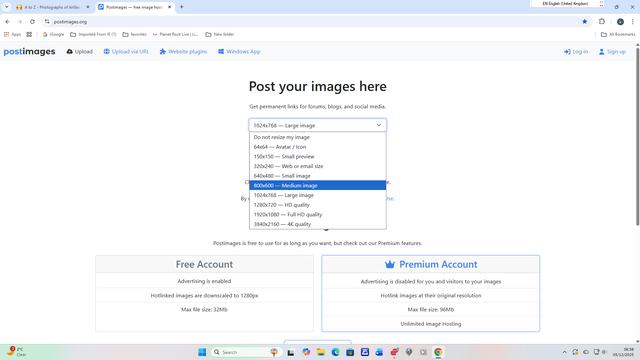Image resolution: width=640 pixels, height=360 pixels.
Task: Open Imported From IE bookmark folder
Action: click(x=93, y=34)
